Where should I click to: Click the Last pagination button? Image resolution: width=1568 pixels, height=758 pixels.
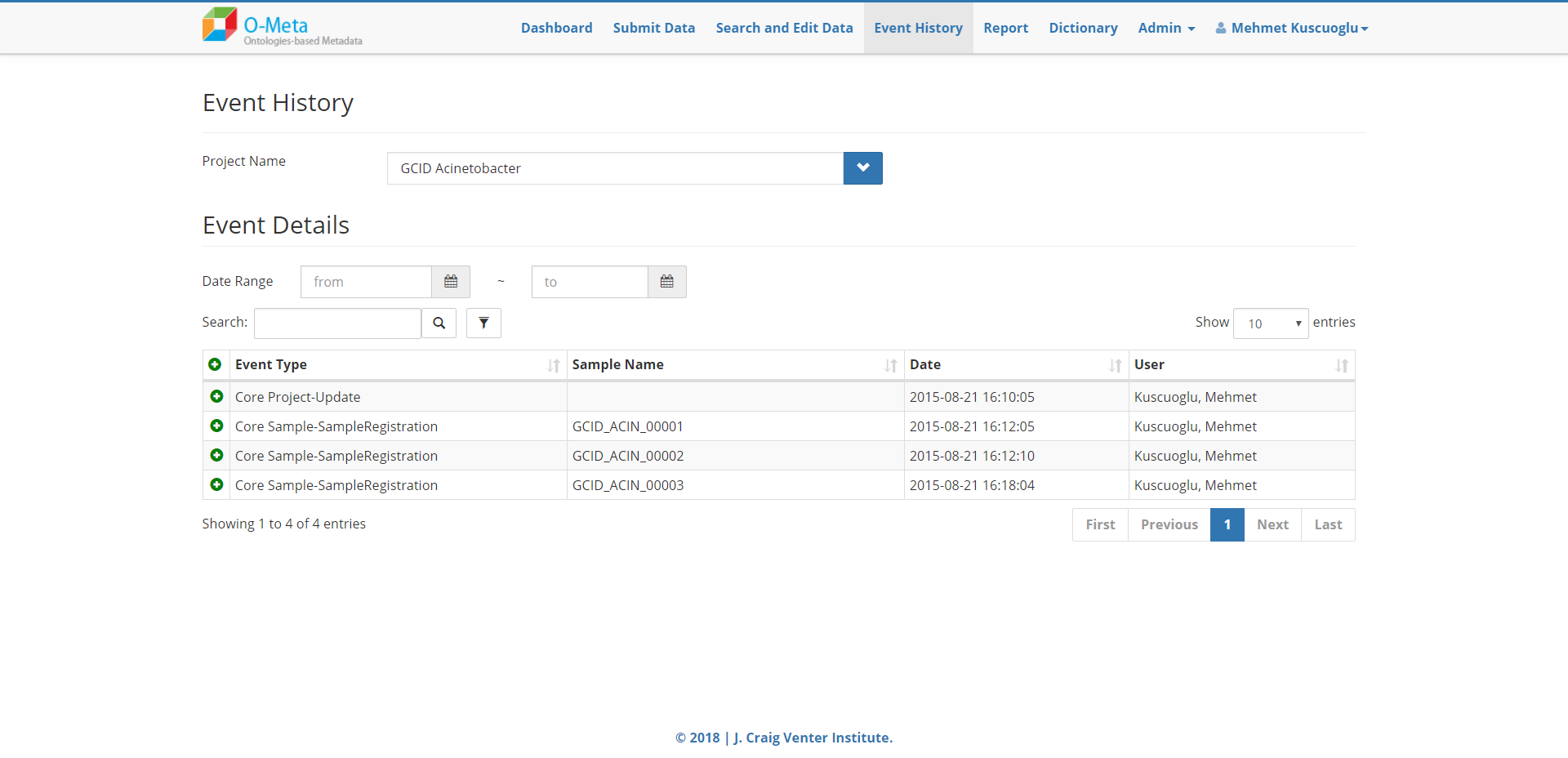point(1329,524)
